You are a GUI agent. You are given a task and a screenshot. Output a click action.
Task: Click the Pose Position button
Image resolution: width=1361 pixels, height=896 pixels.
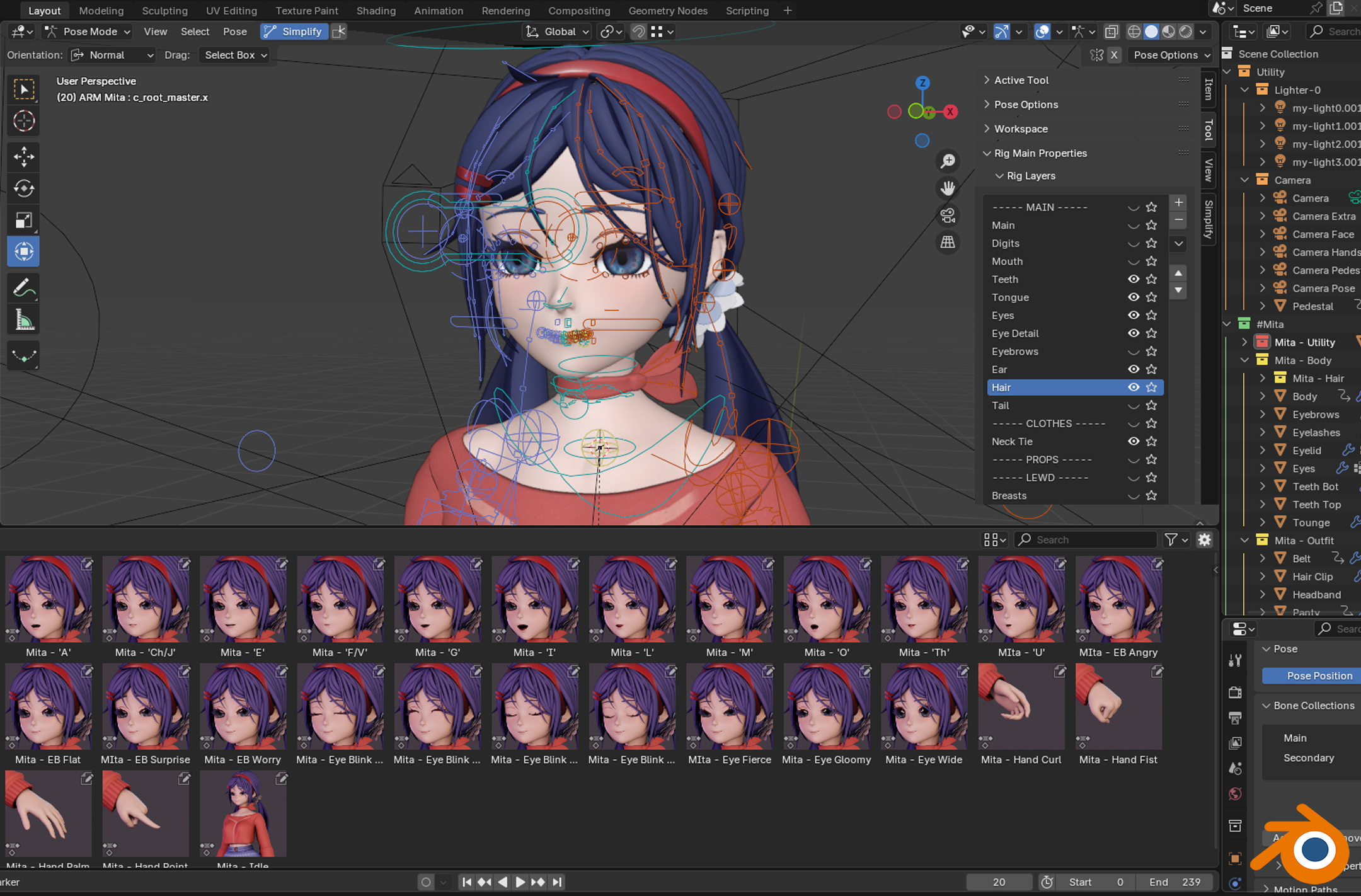1312,675
